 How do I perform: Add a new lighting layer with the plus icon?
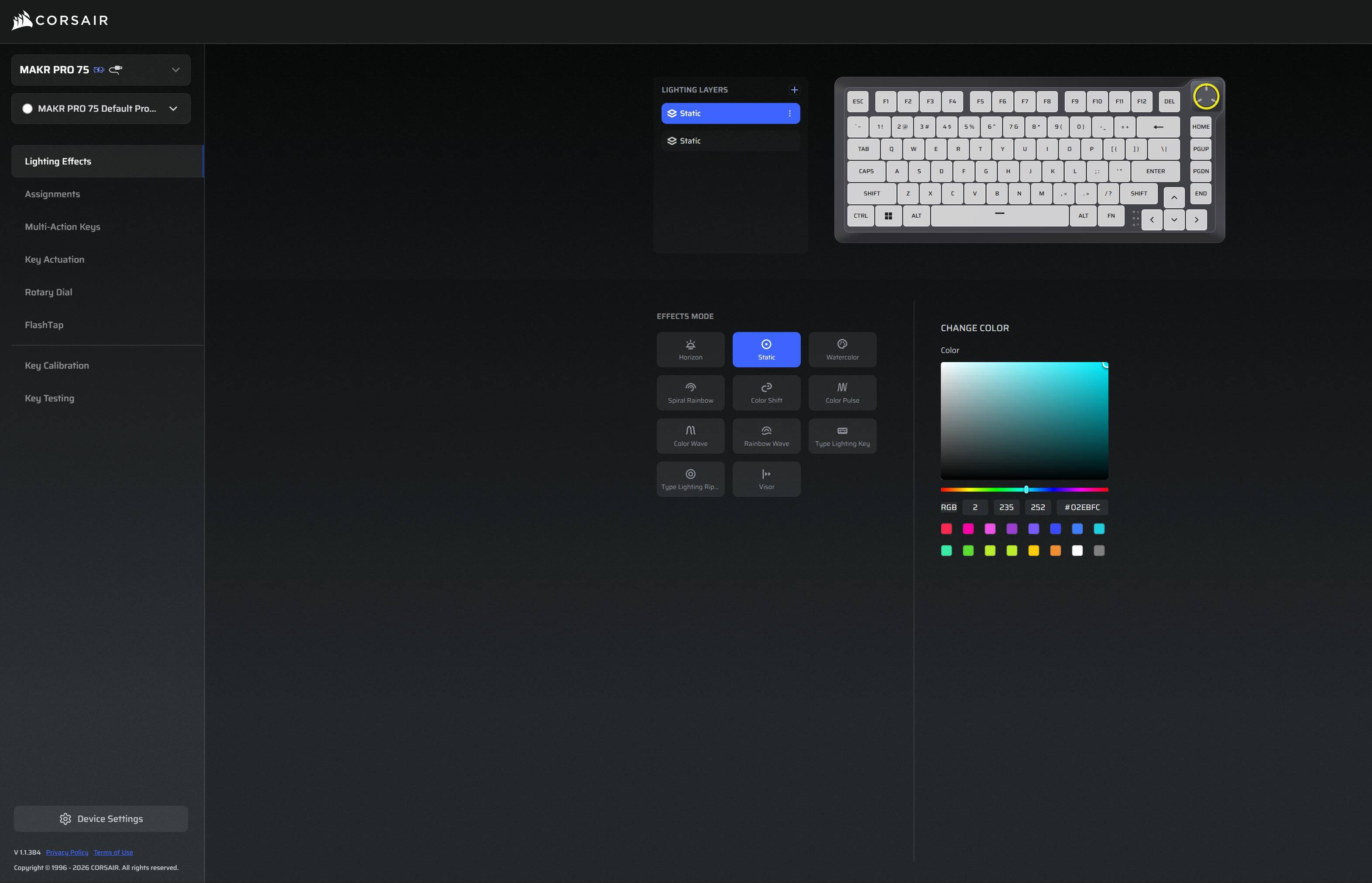click(x=794, y=90)
